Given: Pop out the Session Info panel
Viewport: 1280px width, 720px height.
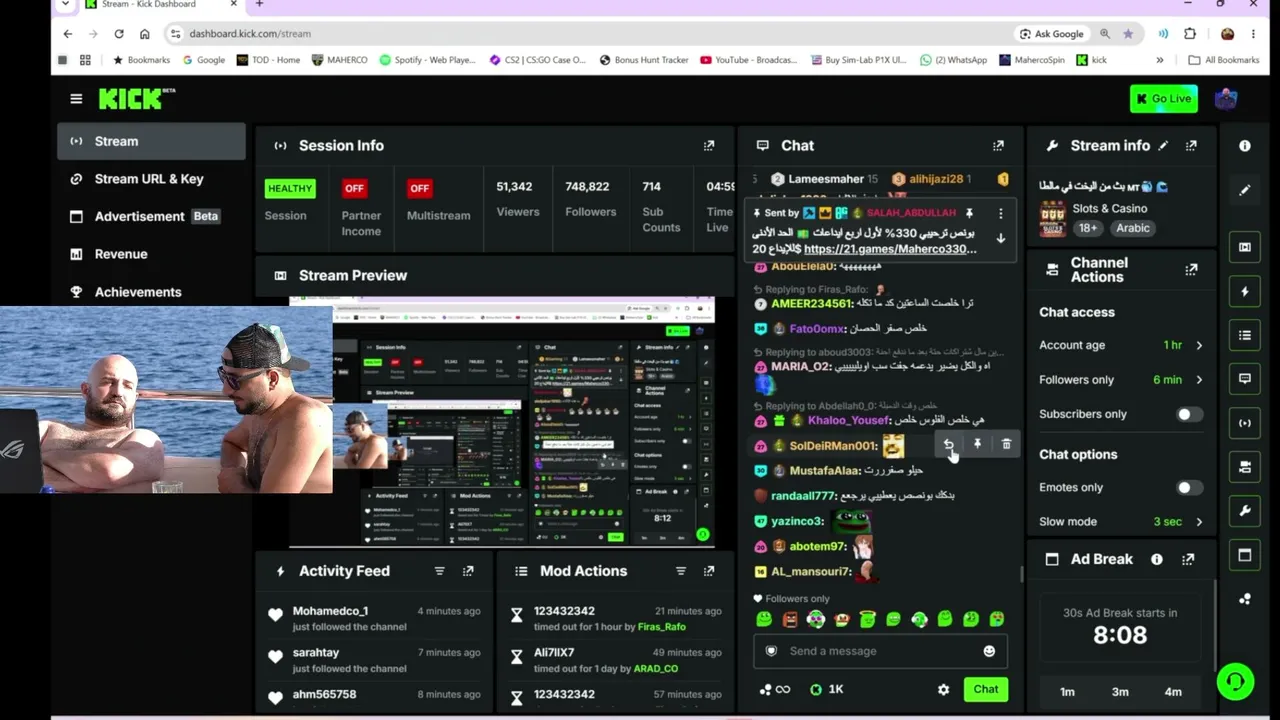Looking at the screenshot, I should pyautogui.click(x=709, y=146).
